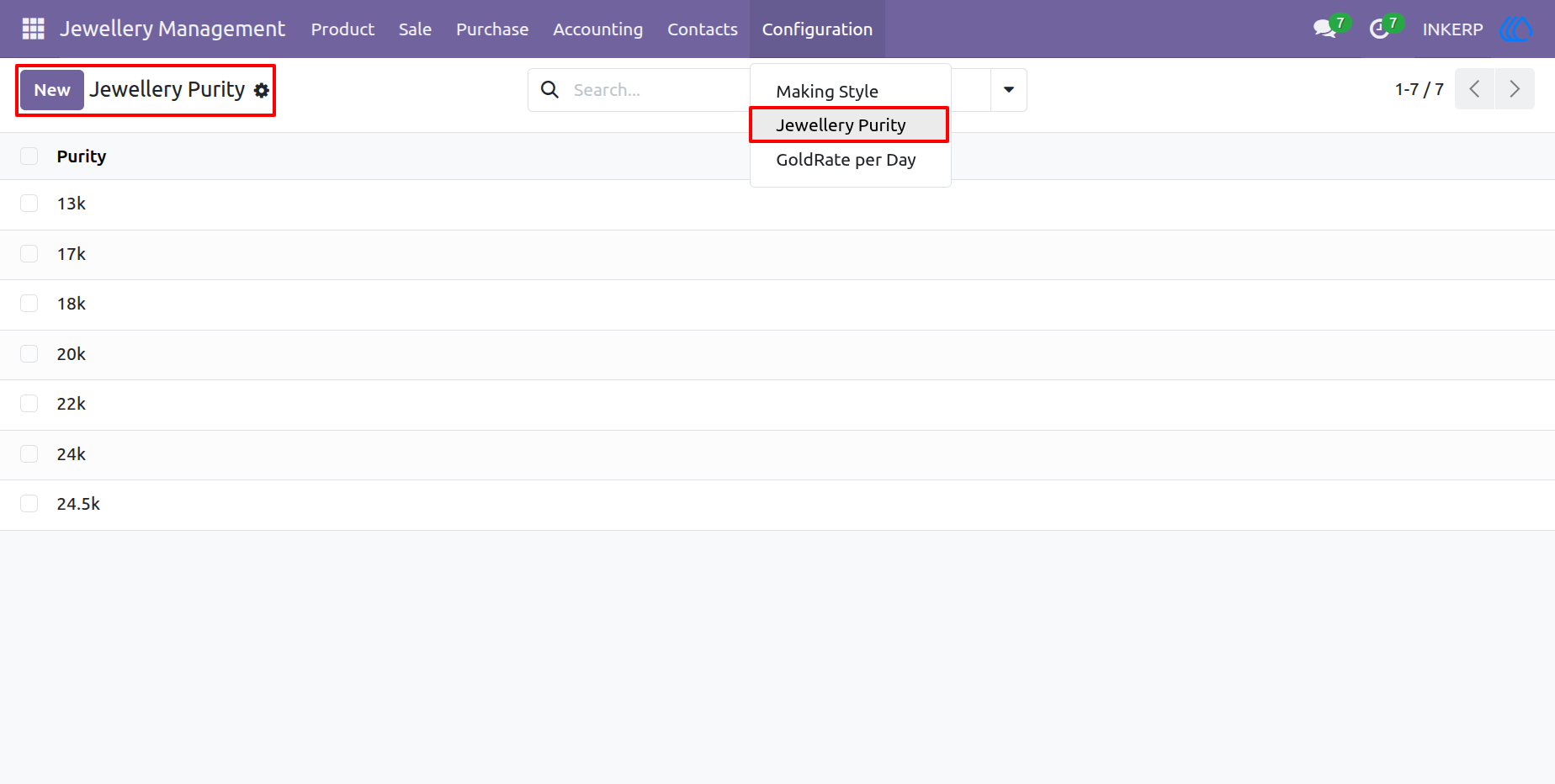Open the activities clock icon
Image resolution: width=1555 pixels, height=784 pixels.
(1378, 29)
